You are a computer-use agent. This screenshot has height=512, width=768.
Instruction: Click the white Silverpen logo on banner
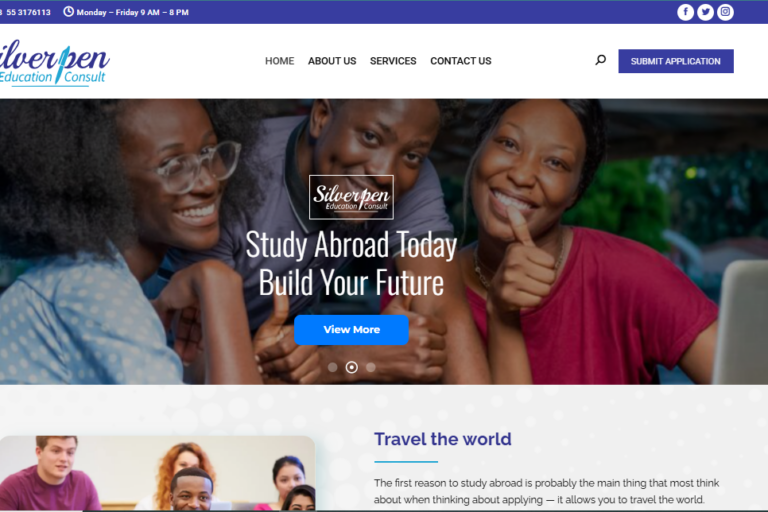[x=351, y=197]
